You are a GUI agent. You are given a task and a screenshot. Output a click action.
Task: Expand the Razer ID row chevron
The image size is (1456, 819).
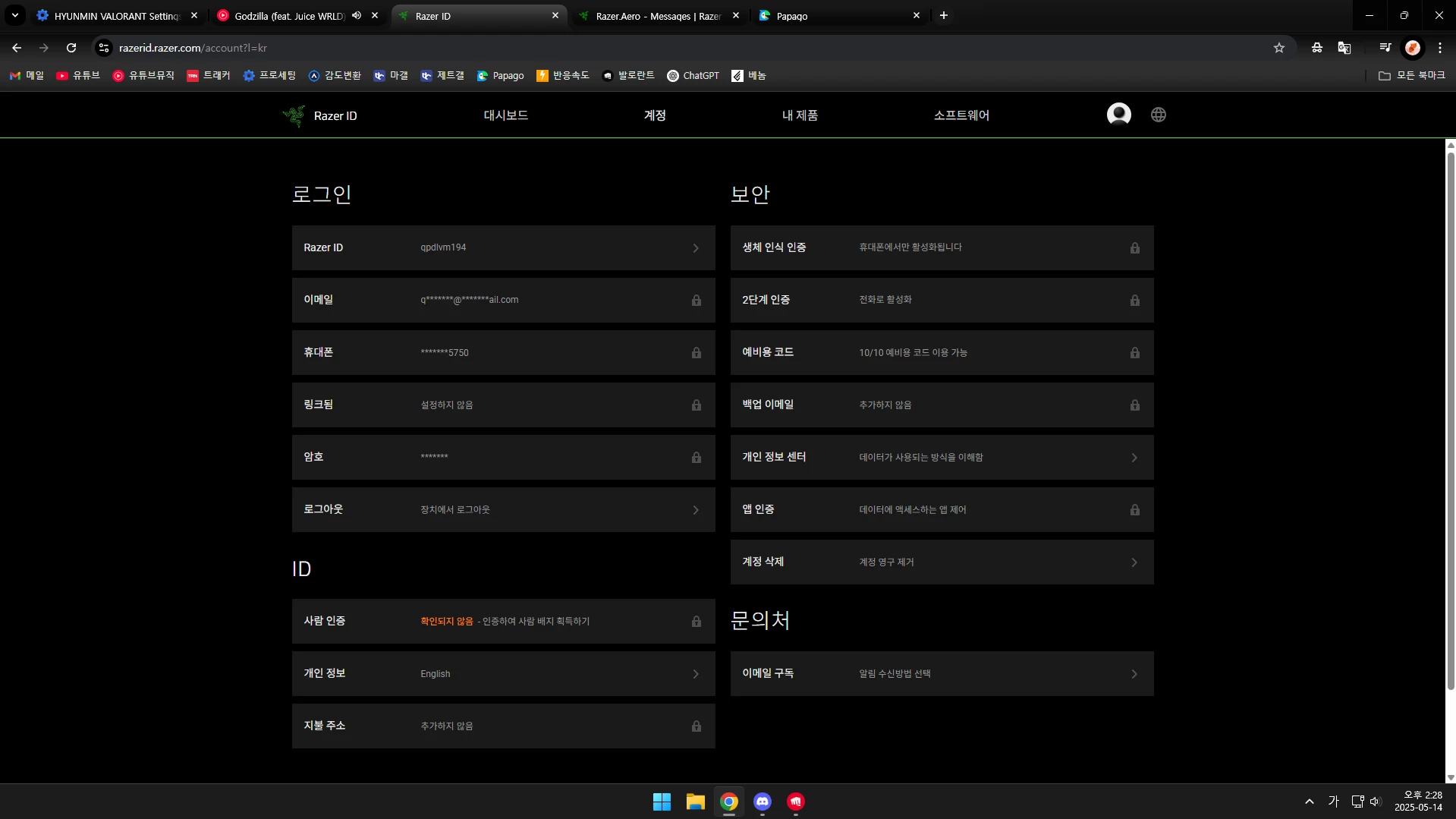696,248
